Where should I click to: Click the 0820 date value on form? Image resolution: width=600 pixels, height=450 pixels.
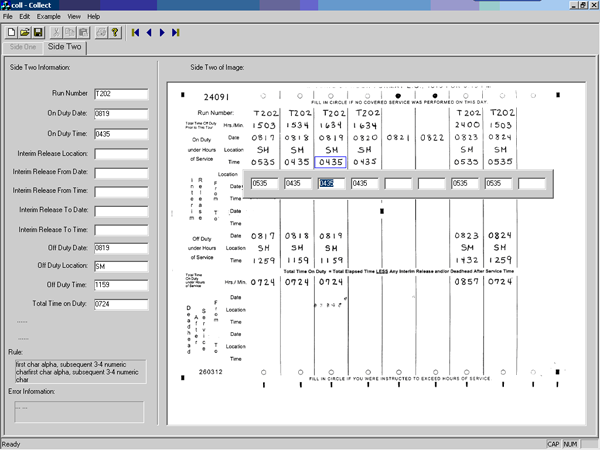tap(365, 137)
